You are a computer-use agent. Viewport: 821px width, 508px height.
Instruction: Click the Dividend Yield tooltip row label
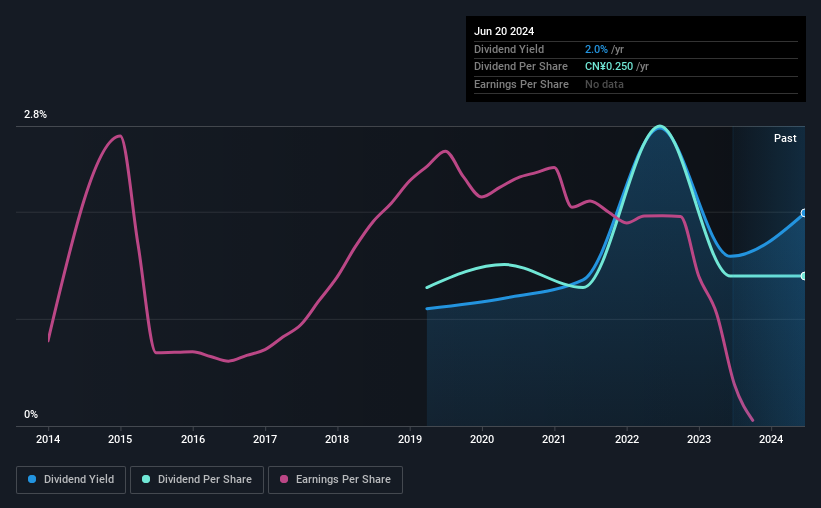(509, 49)
